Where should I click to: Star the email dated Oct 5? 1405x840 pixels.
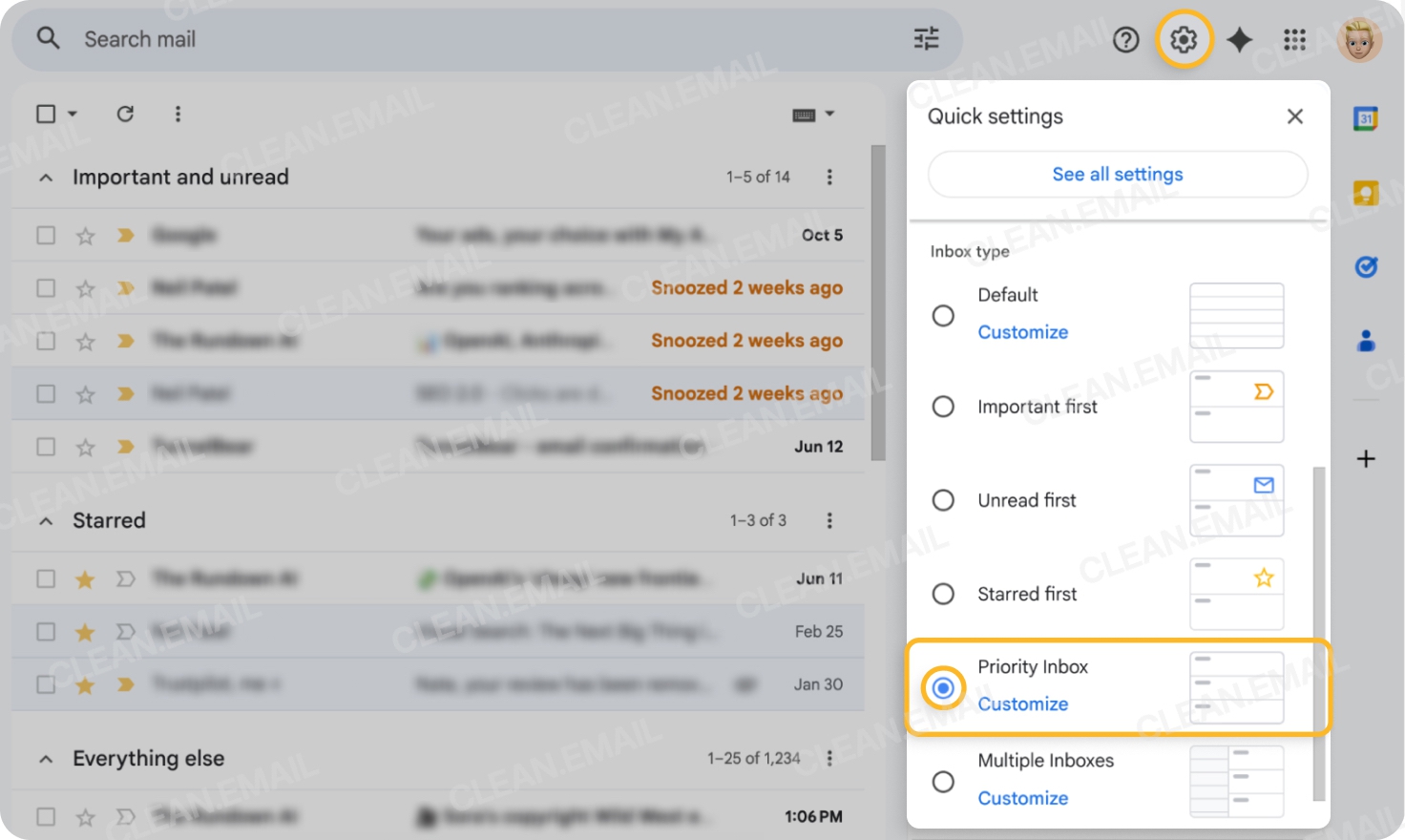tap(85, 236)
